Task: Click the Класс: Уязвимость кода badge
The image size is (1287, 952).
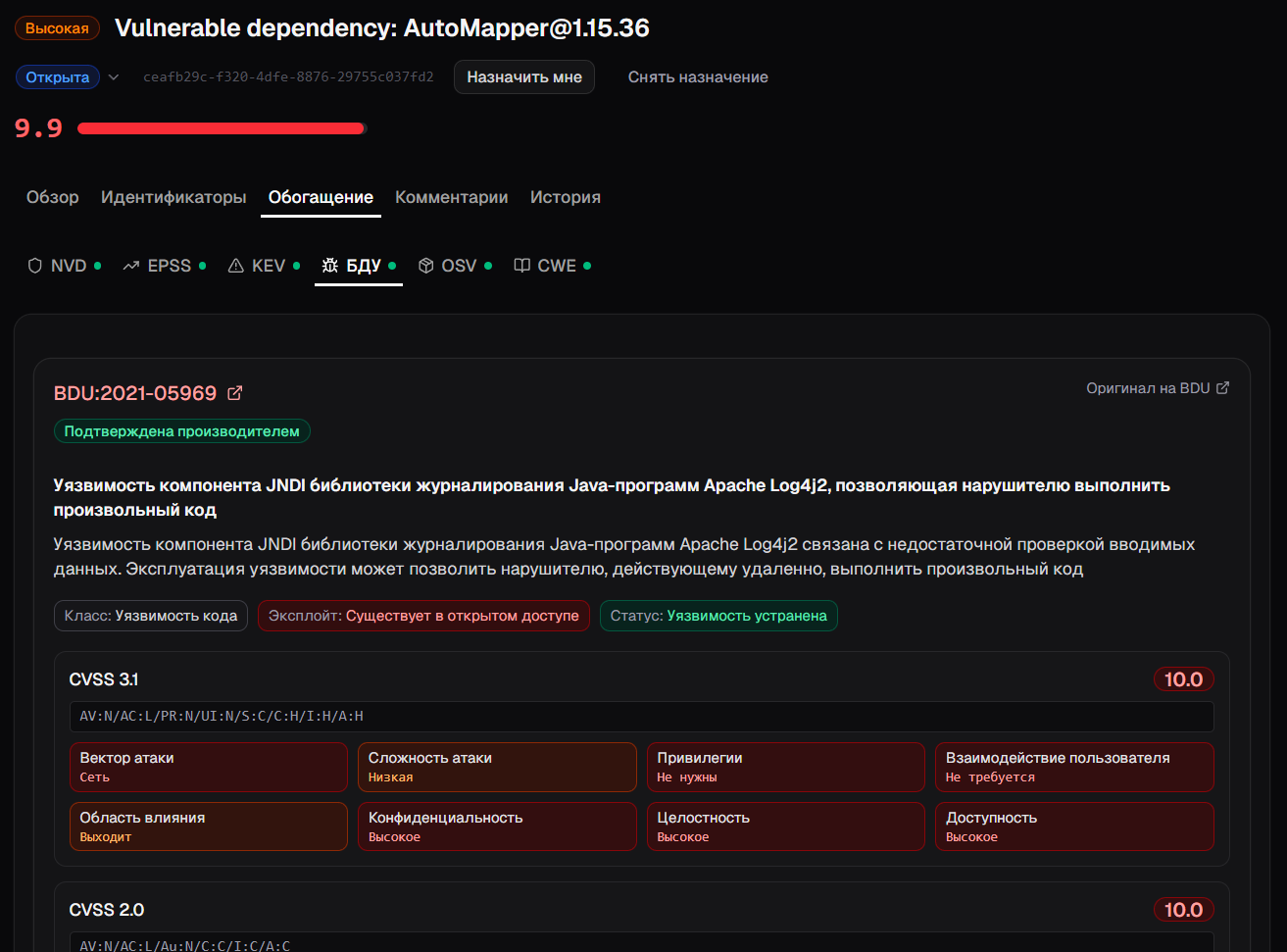Action: point(151,616)
